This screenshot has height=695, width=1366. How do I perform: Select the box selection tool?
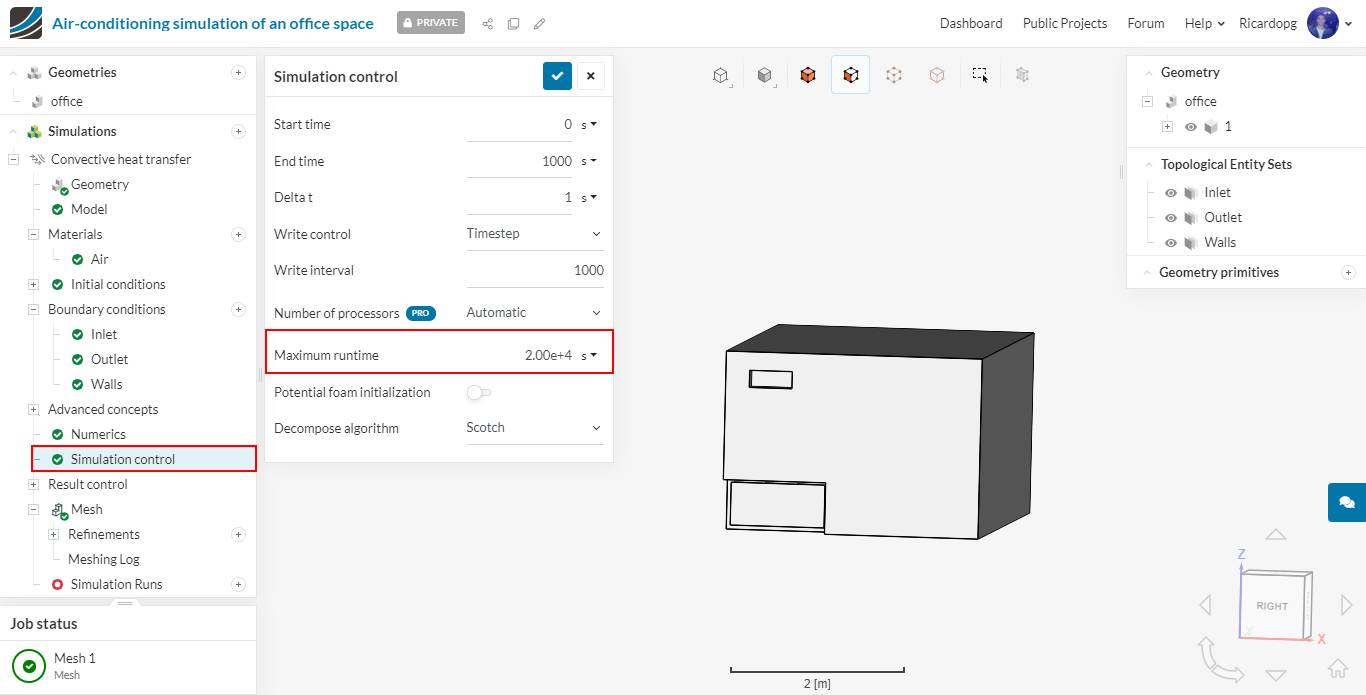980,75
